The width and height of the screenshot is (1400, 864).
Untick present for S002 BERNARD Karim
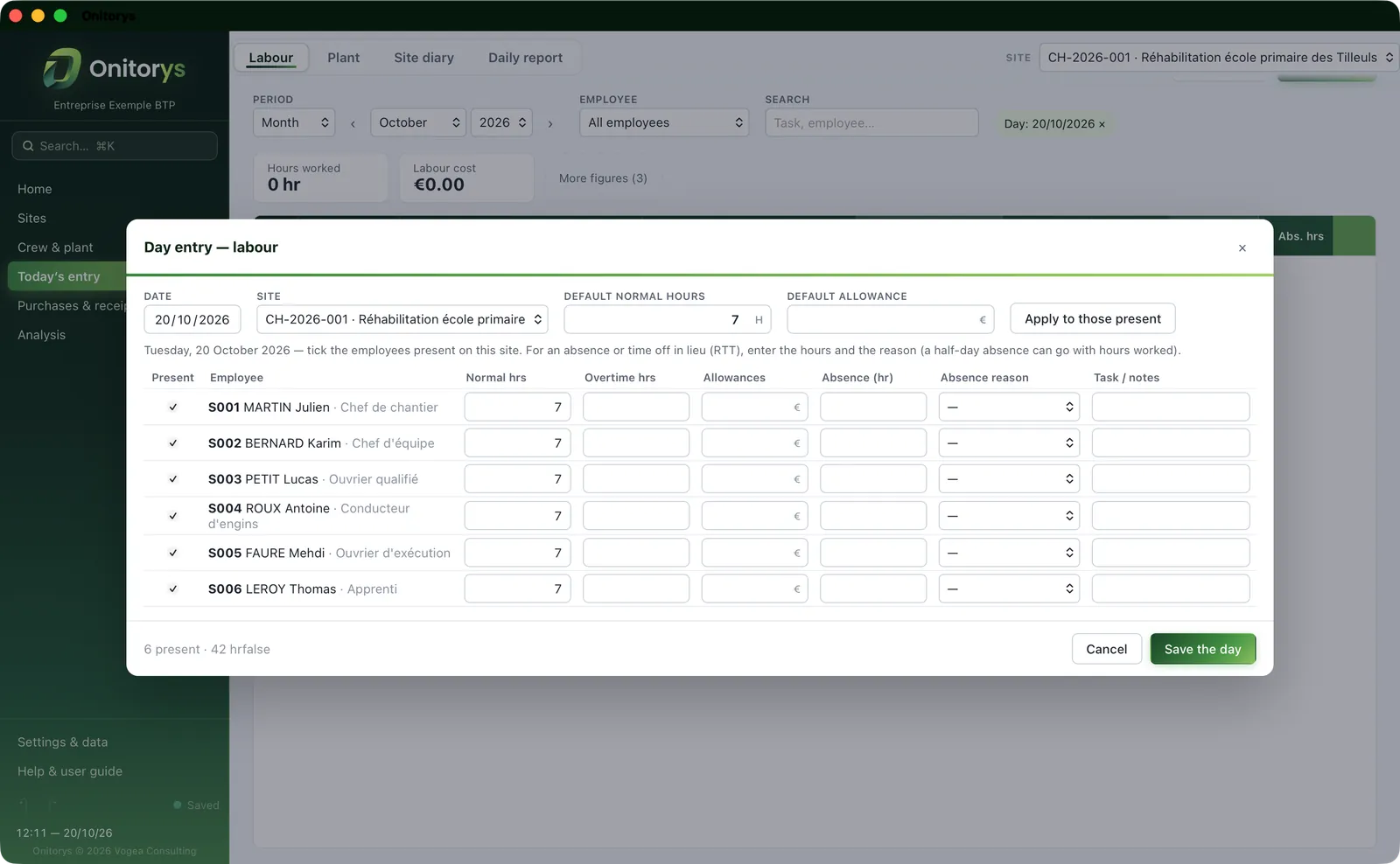pyautogui.click(x=173, y=443)
